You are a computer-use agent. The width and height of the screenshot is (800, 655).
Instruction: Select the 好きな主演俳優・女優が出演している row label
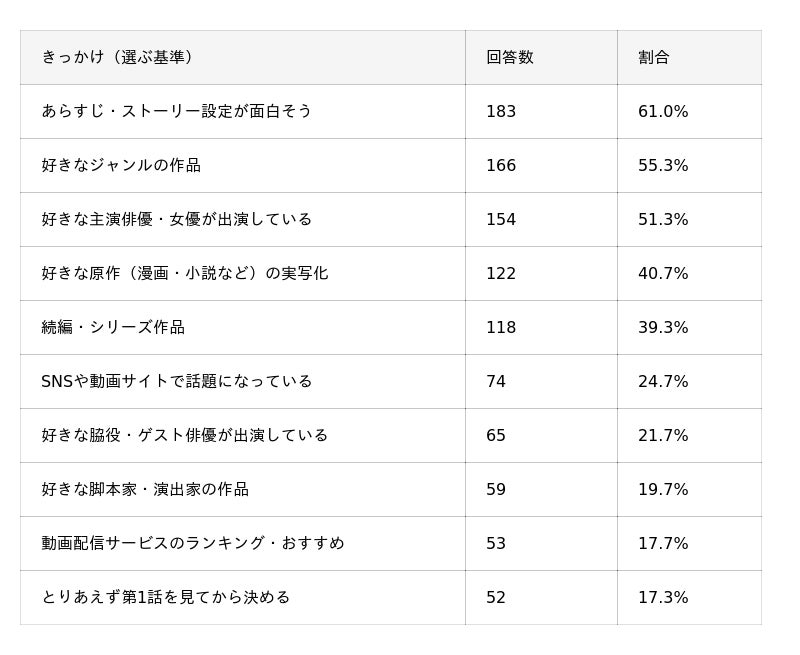click(x=177, y=219)
